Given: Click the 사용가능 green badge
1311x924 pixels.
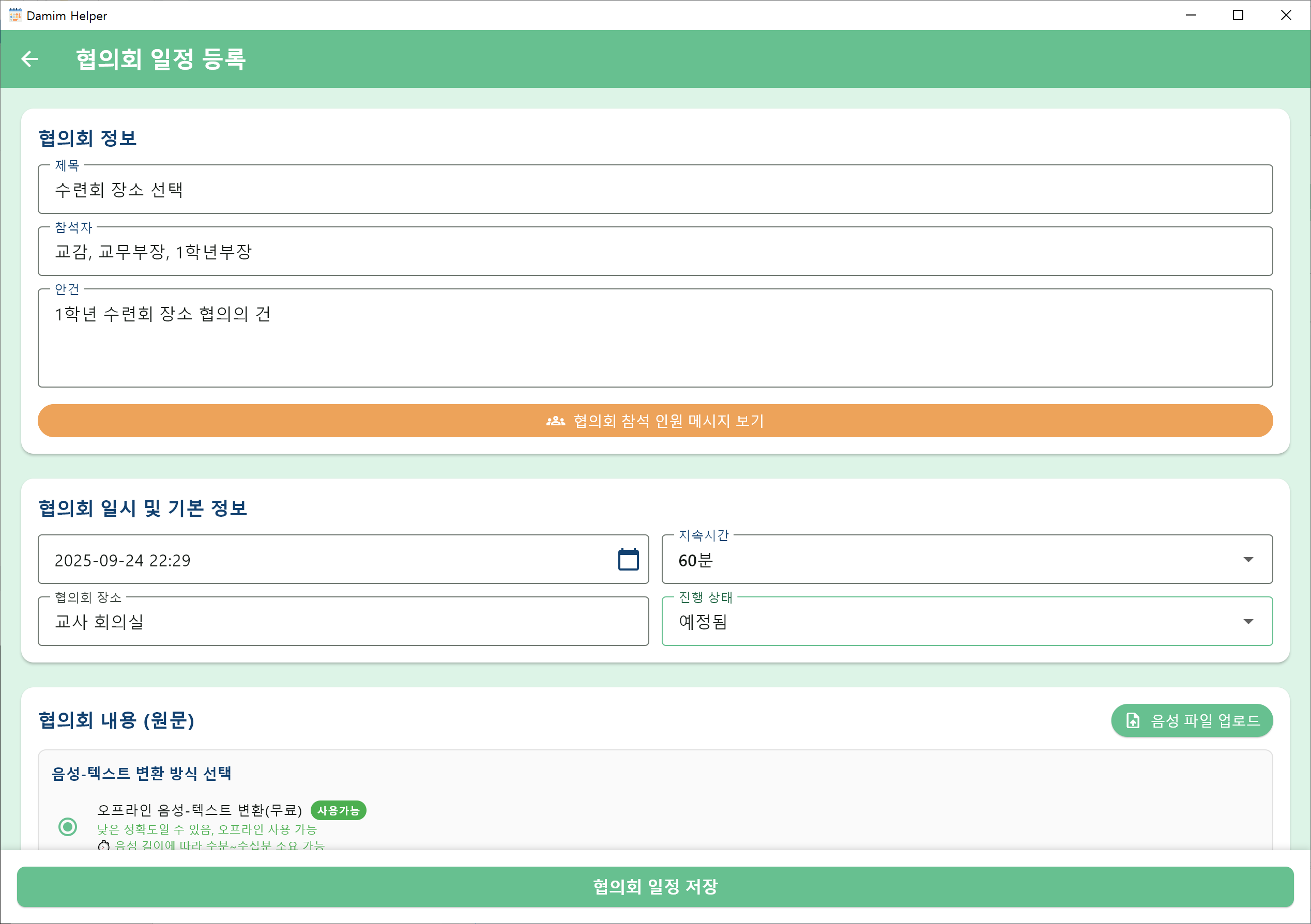Looking at the screenshot, I should pyautogui.click(x=338, y=810).
